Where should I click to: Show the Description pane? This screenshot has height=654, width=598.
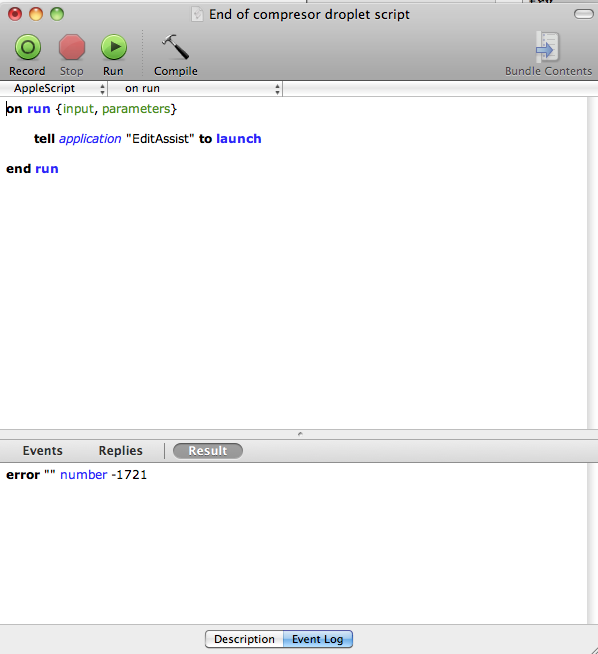[x=244, y=639]
